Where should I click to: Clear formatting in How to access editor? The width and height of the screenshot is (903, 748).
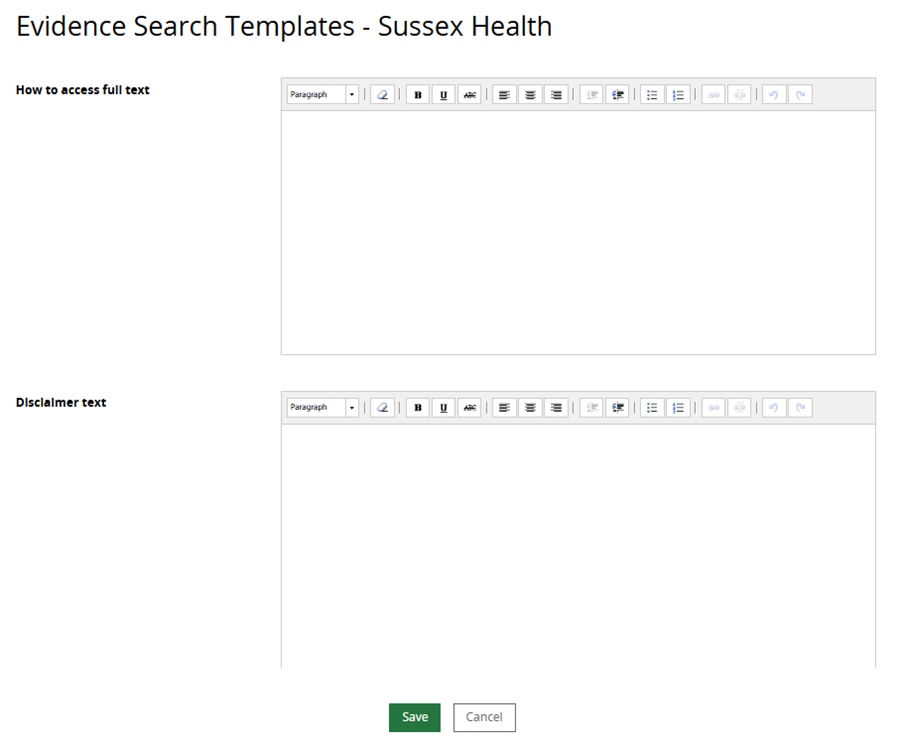point(382,94)
